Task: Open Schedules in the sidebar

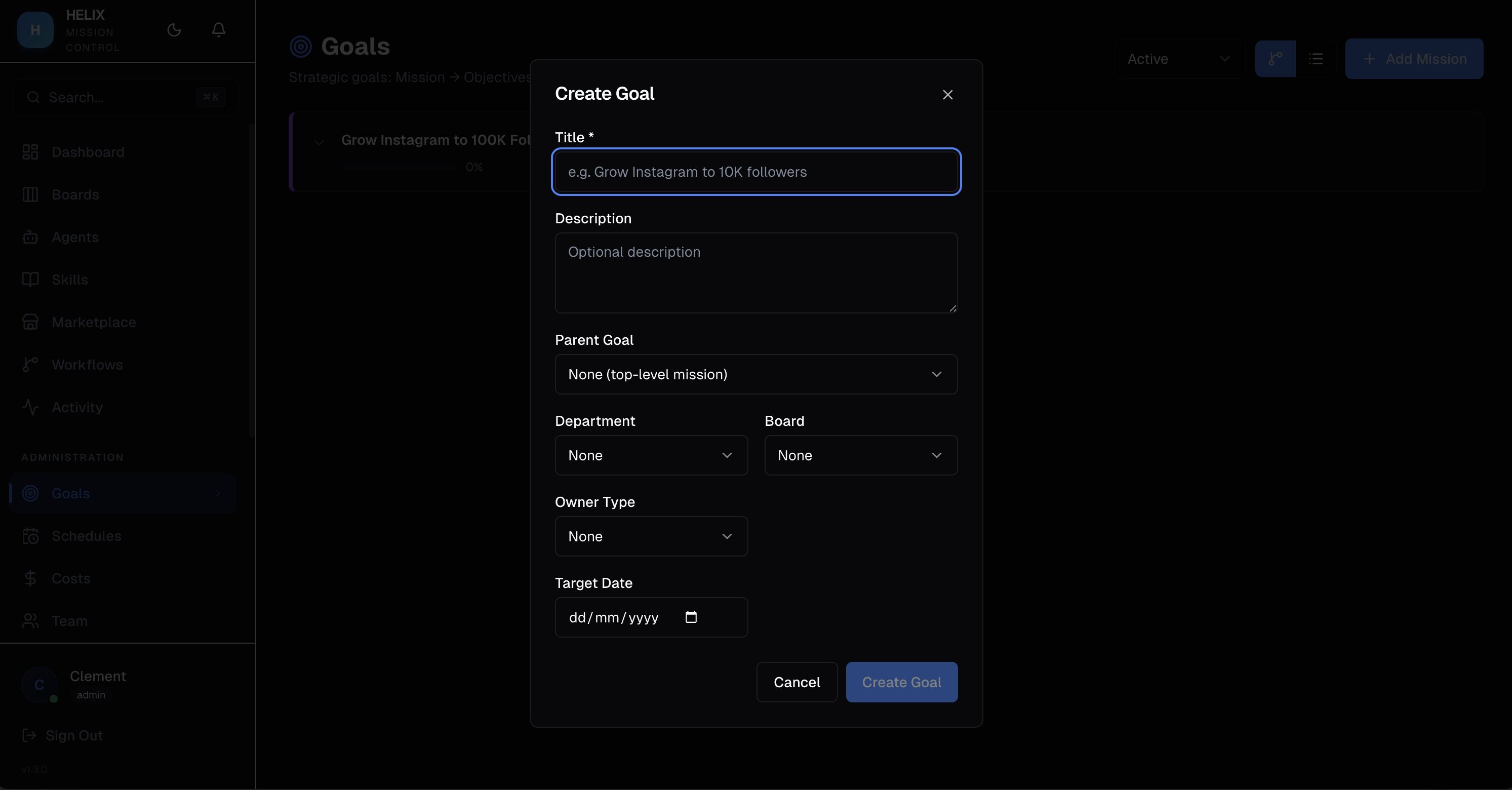Action: tap(123, 536)
